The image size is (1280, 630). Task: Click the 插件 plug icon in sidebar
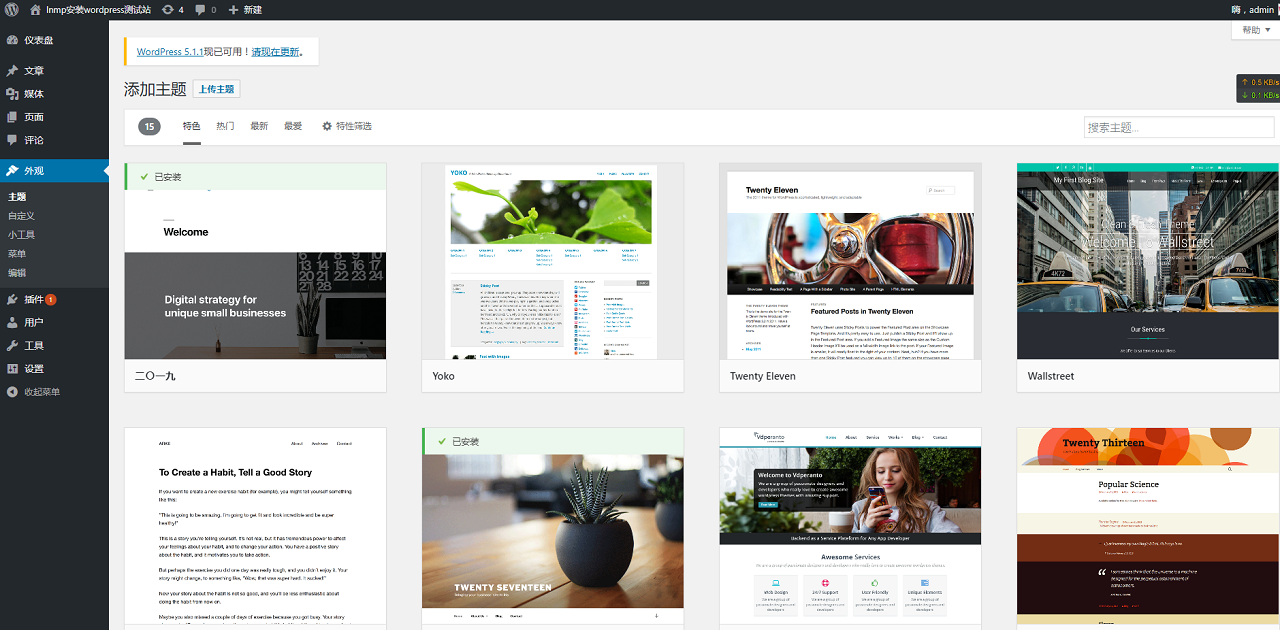click(x=12, y=299)
